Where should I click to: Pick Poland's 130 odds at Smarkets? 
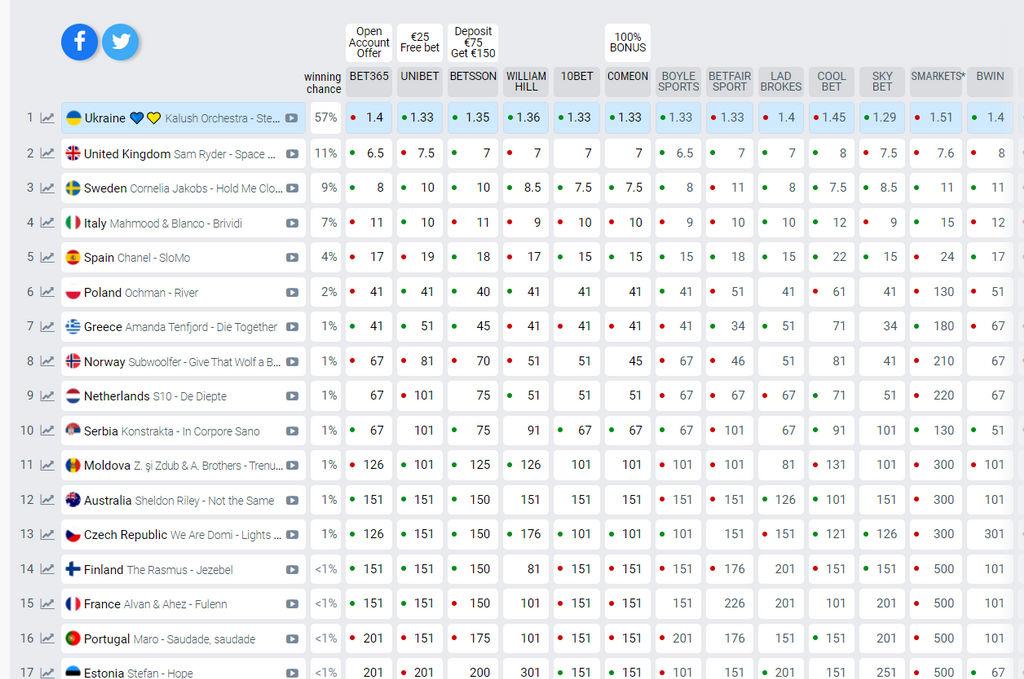point(936,292)
